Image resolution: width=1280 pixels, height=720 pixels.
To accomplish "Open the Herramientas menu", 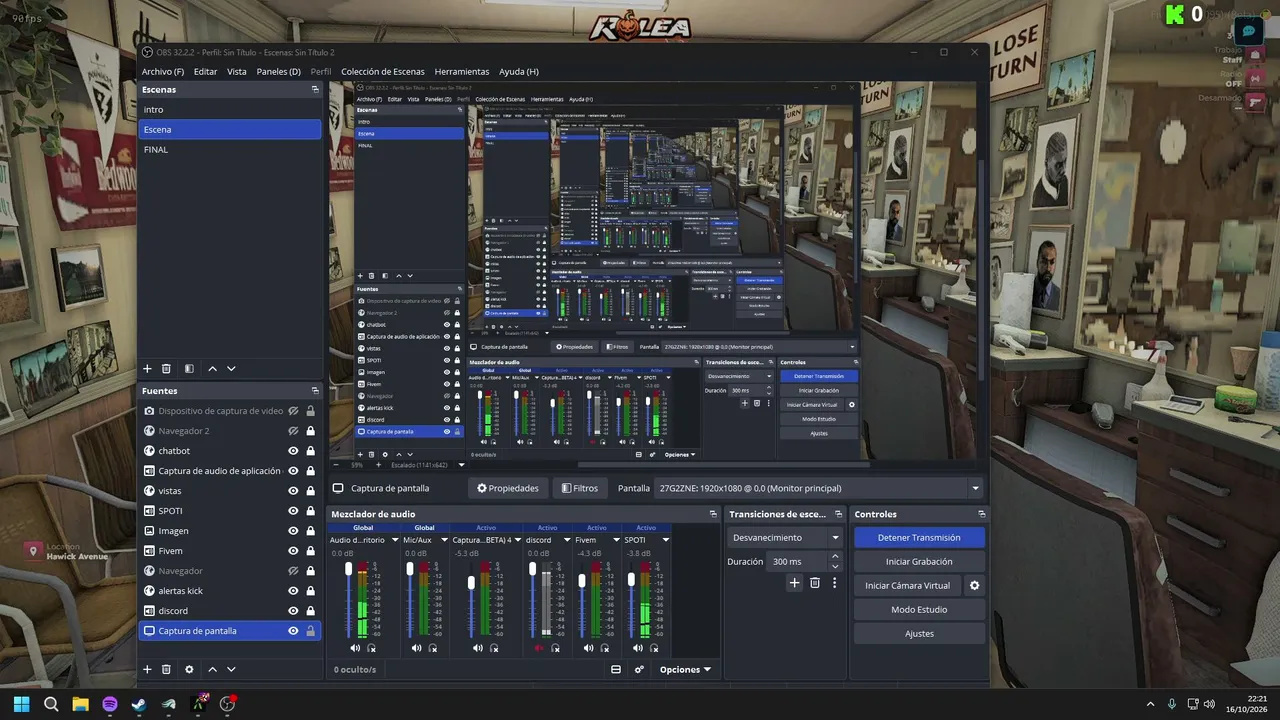I will click(462, 72).
